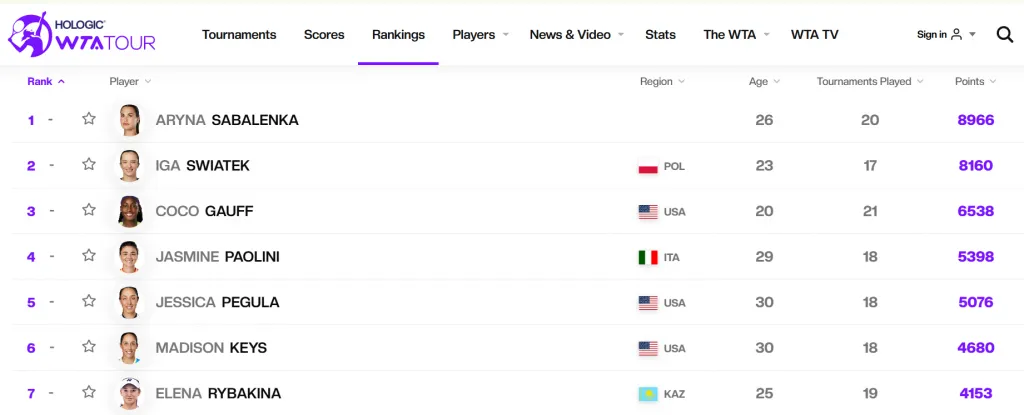This screenshot has height=415, width=1024.
Task: Toggle Coco Gauff's favorite star
Action: [89, 210]
